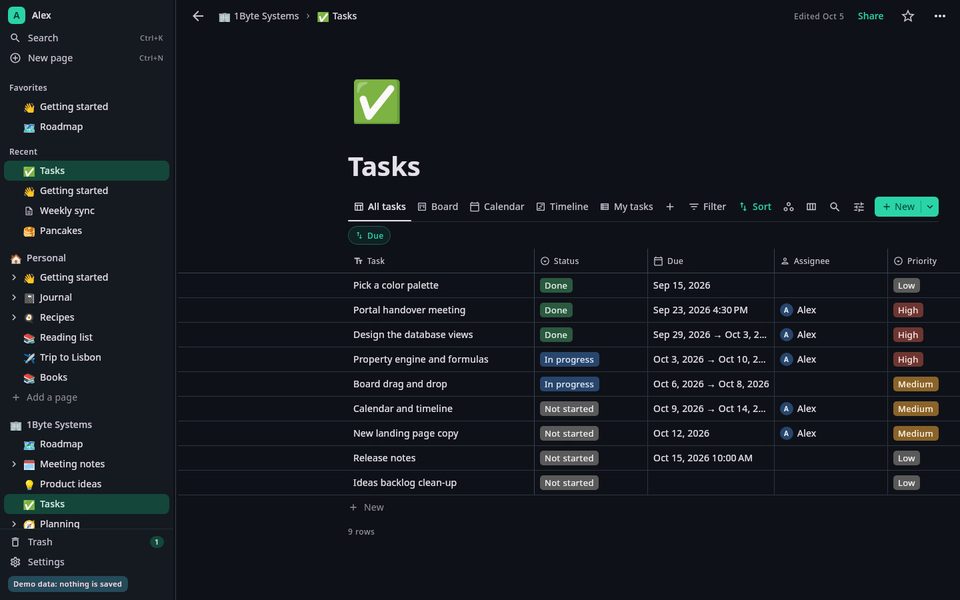Click due date 'Oct 12, 2026'

(681, 433)
